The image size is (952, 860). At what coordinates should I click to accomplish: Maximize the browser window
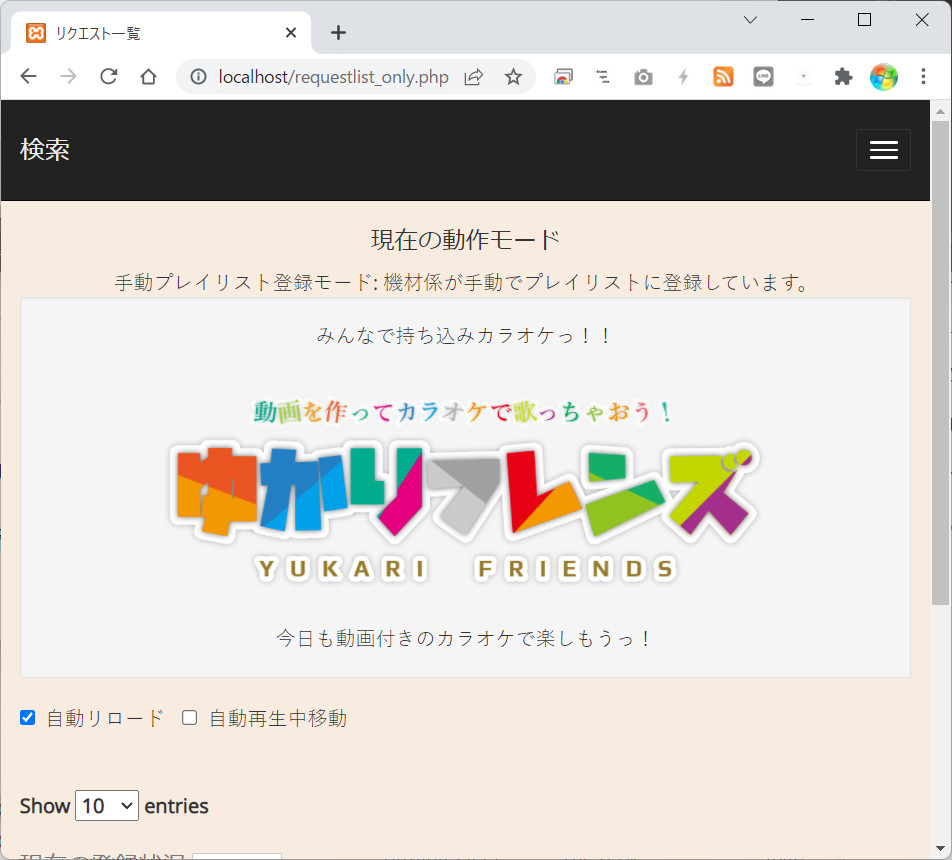point(865,20)
